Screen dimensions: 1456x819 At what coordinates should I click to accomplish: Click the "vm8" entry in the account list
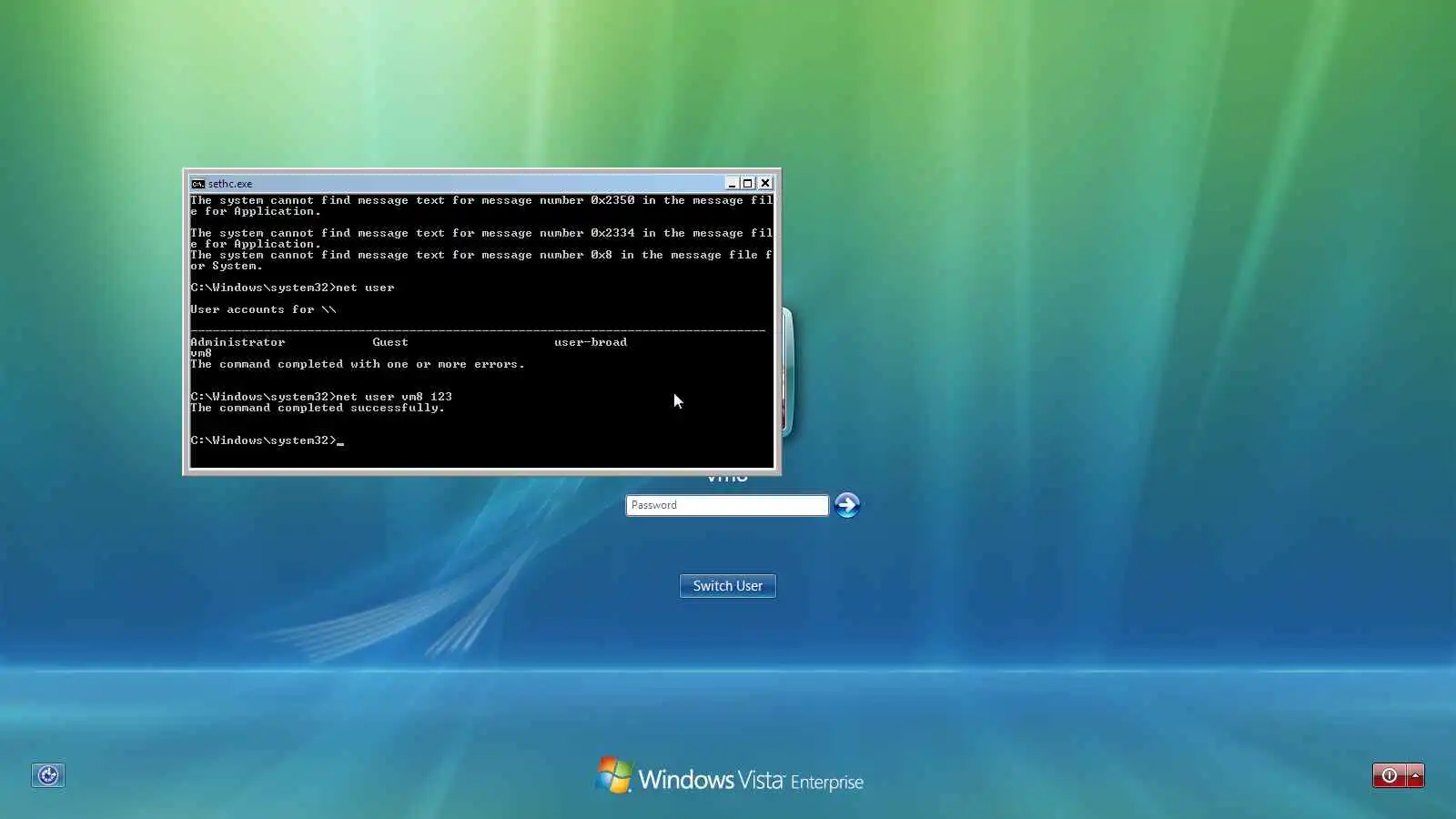coord(201,353)
